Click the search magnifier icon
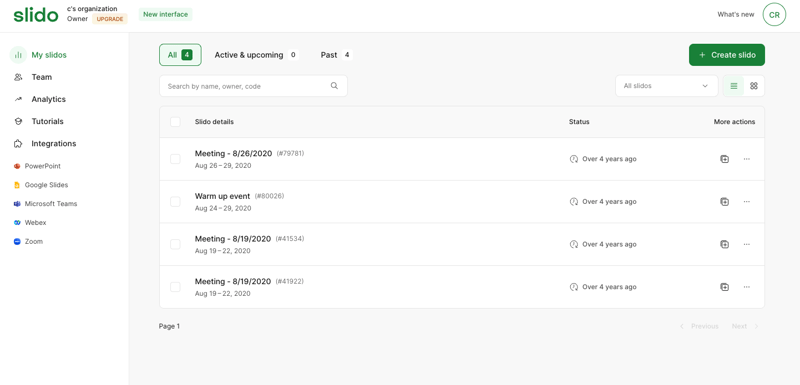The width and height of the screenshot is (800, 385). [334, 86]
